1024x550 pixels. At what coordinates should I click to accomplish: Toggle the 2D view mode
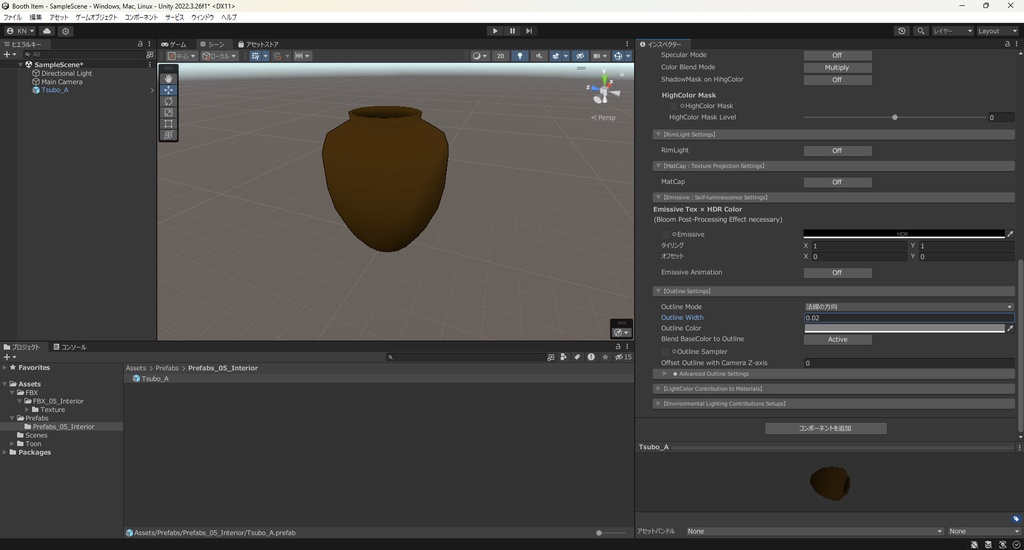(x=501, y=56)
